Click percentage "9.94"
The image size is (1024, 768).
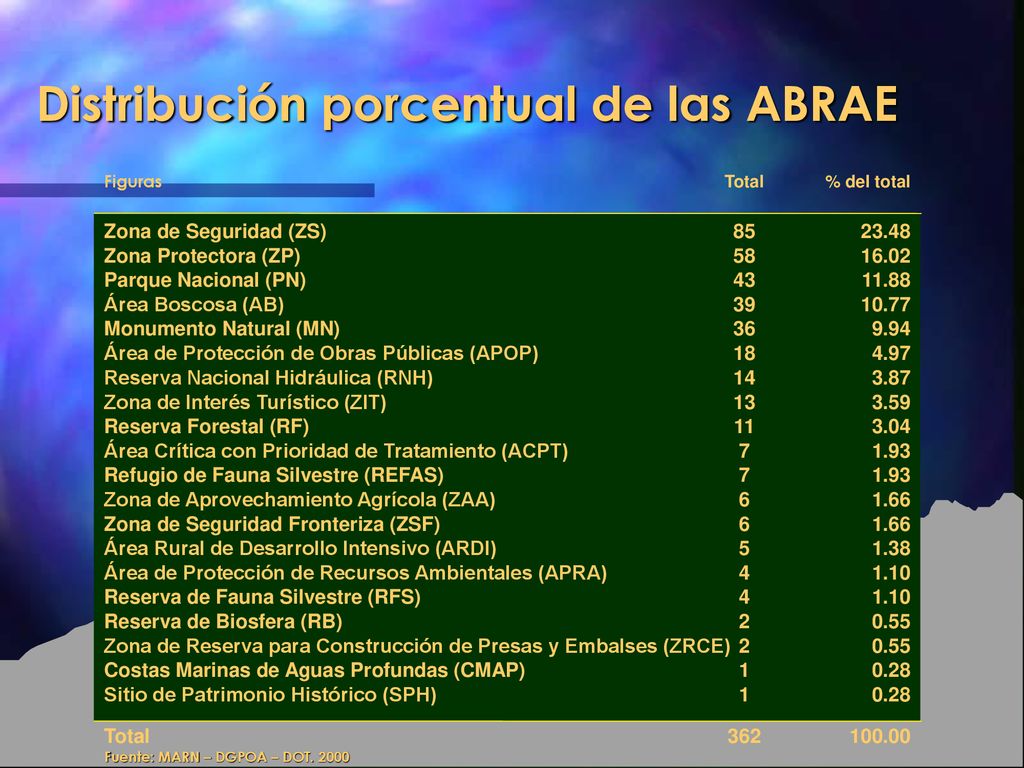click(x=891, y=328)
